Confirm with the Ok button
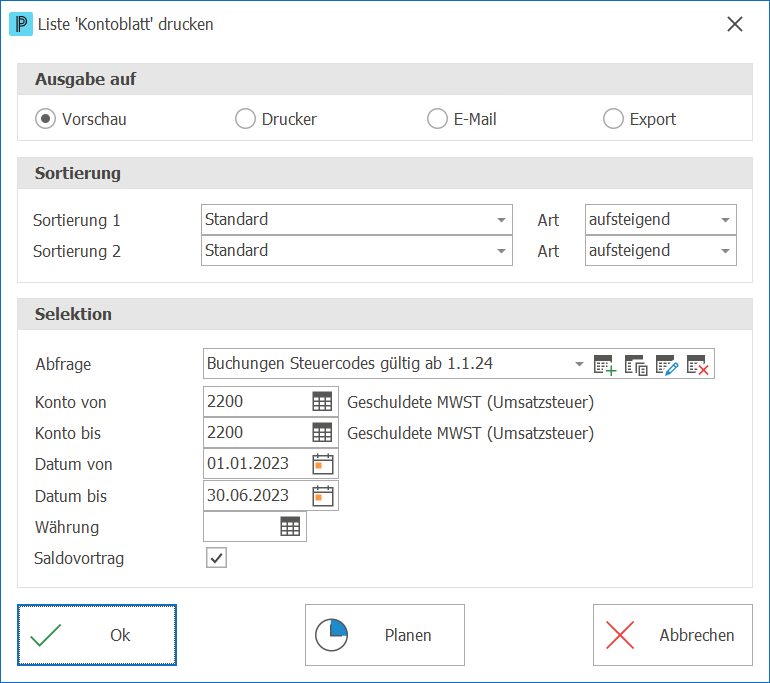Viewport: 770px width, 683px height. pos(97,635)
